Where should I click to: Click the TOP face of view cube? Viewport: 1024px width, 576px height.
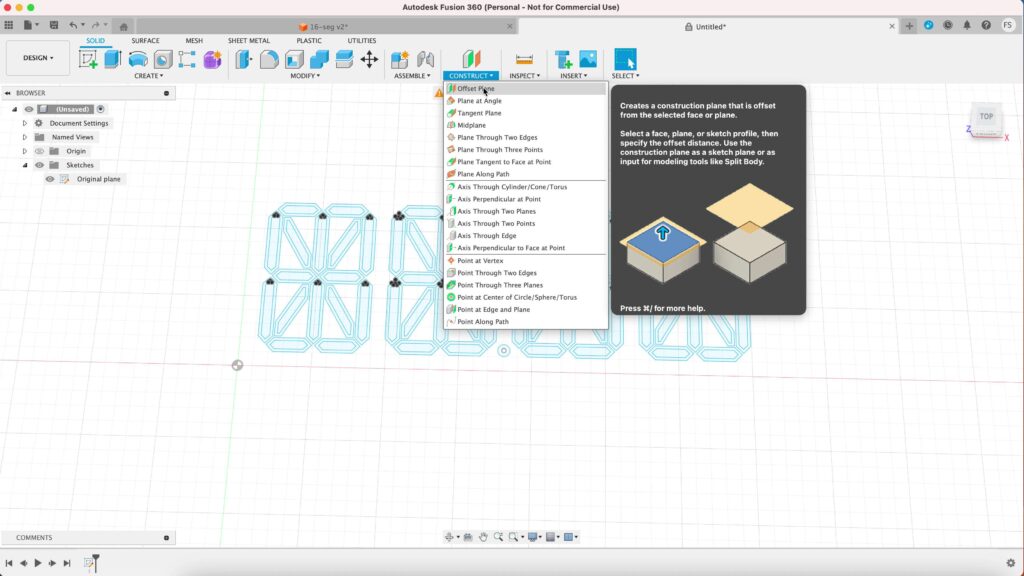click(x=986, y=116)
